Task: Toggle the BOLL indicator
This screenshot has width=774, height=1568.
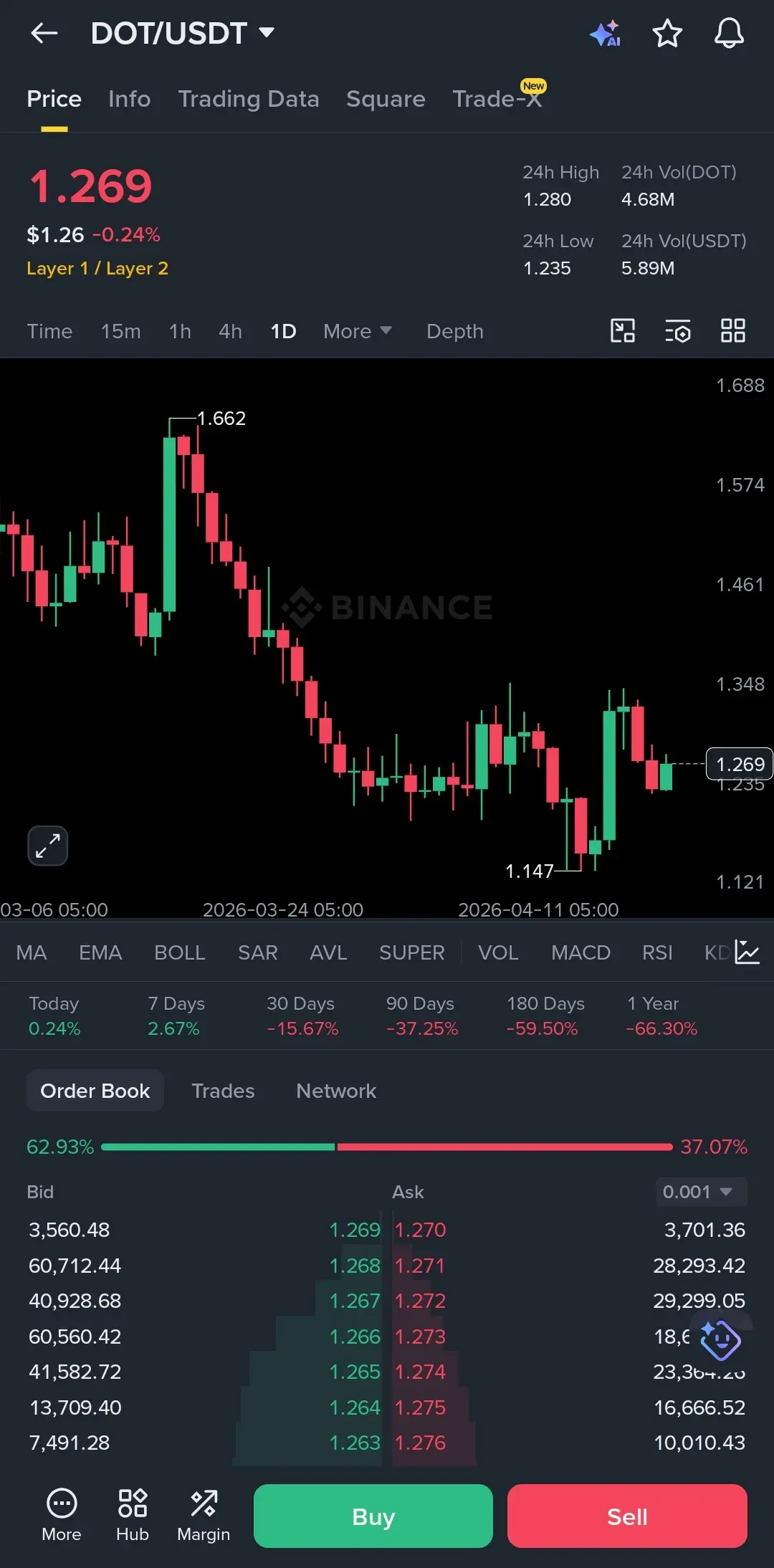Action: click(x=180, y=952)
